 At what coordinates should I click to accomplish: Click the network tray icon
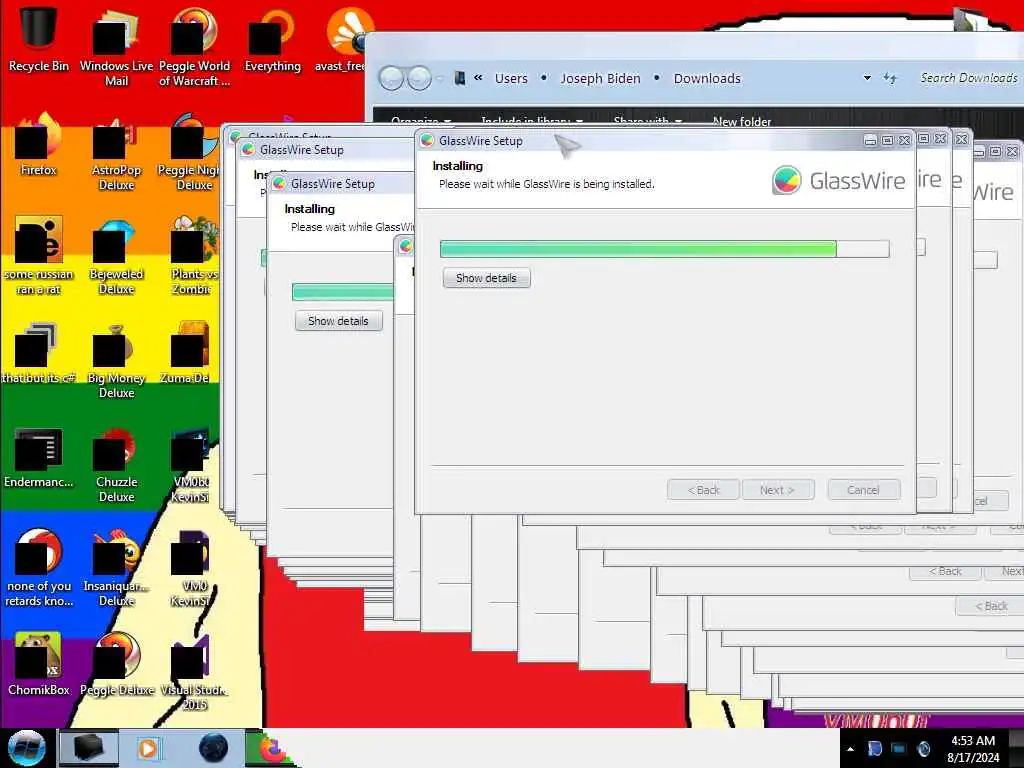(899, 748)
